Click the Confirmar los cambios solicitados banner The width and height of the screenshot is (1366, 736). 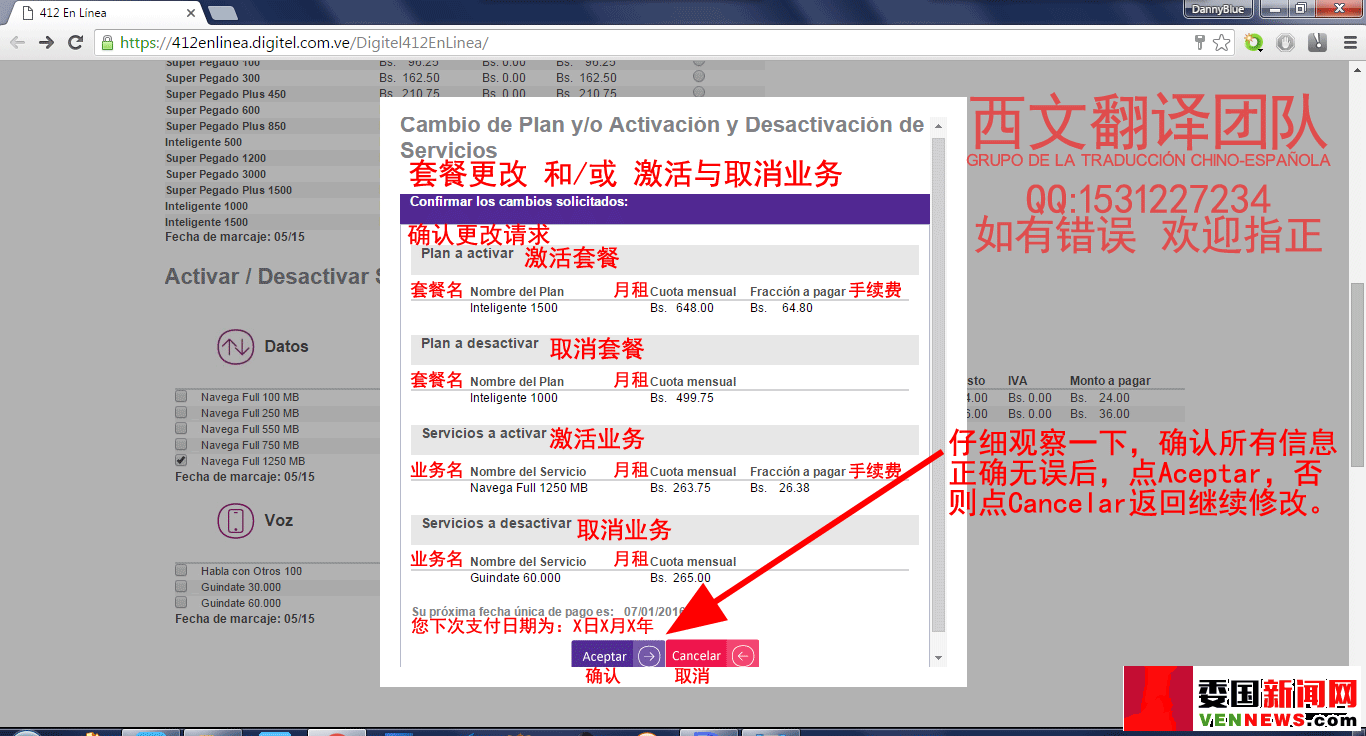(665, 208)
